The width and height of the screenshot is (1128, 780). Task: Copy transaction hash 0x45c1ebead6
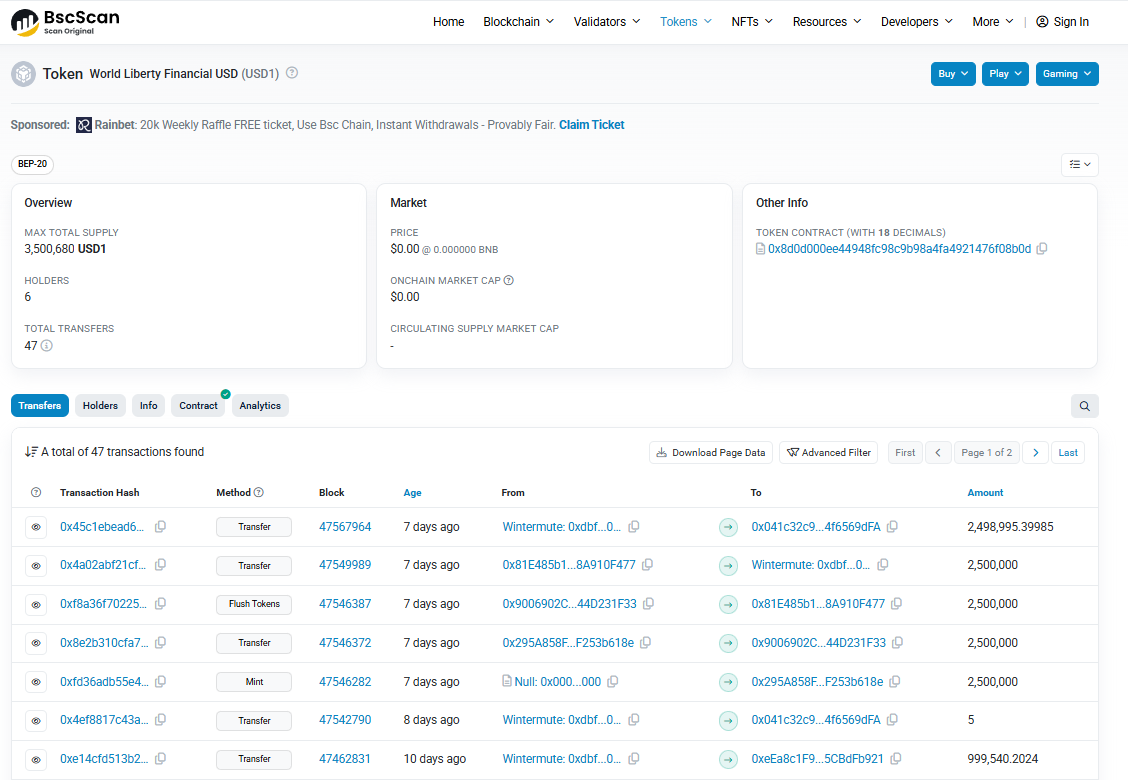[x=160, y=527]
